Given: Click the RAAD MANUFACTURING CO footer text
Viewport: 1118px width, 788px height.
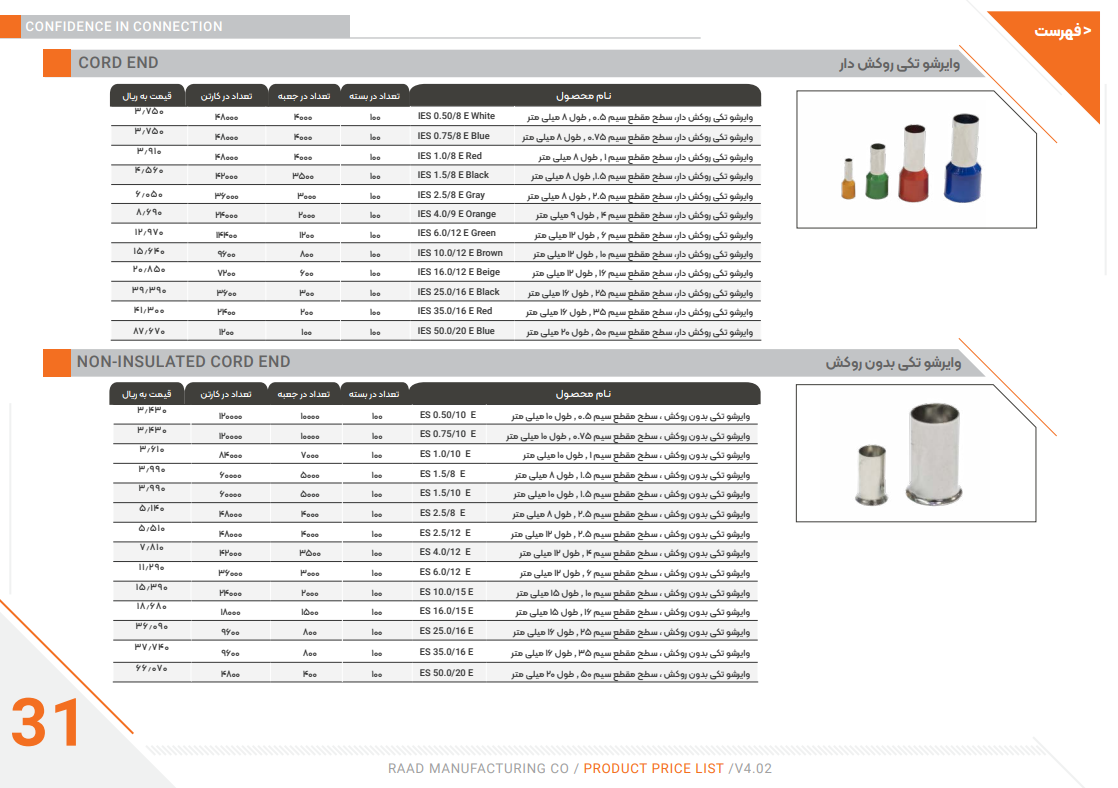Looking at the screenshot, I should (x=478, y=769).
